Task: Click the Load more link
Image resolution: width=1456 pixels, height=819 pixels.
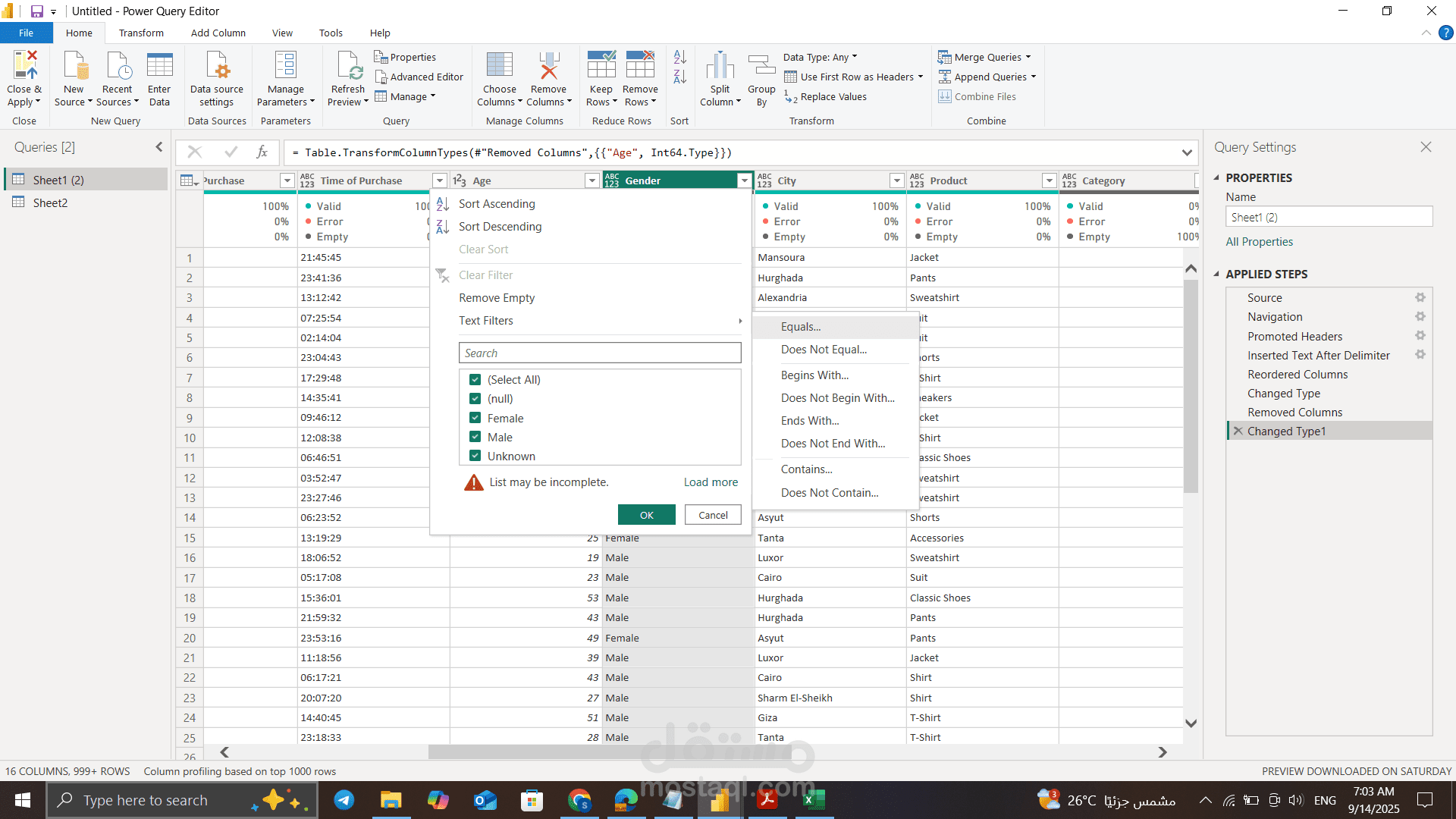Action: [711, 482]
